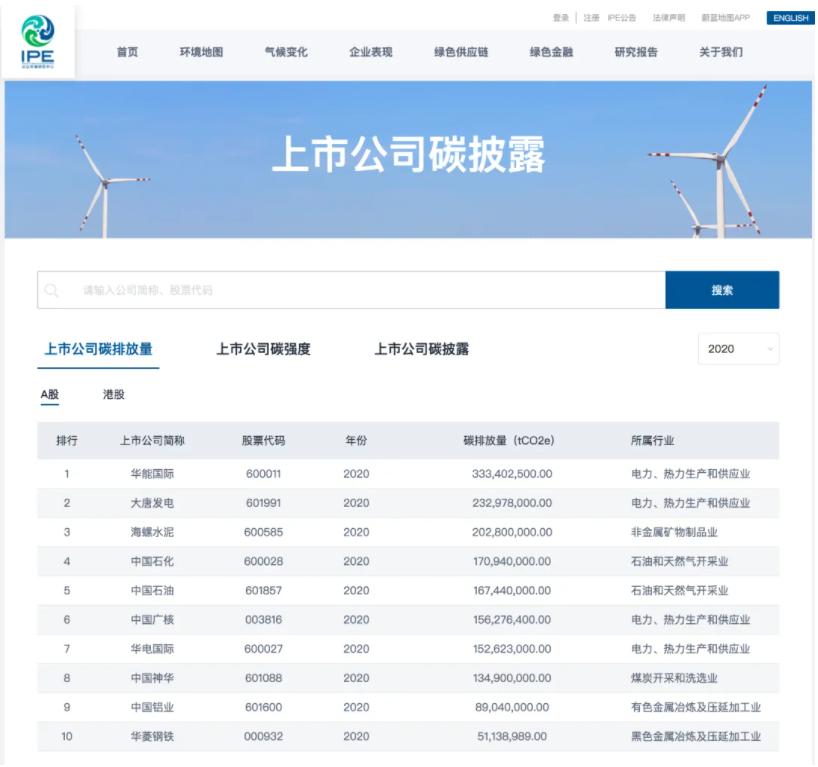The height and width of the screenshot is (767, 818).
Task: Open the 法律声明 link
Action: point(669,18)
